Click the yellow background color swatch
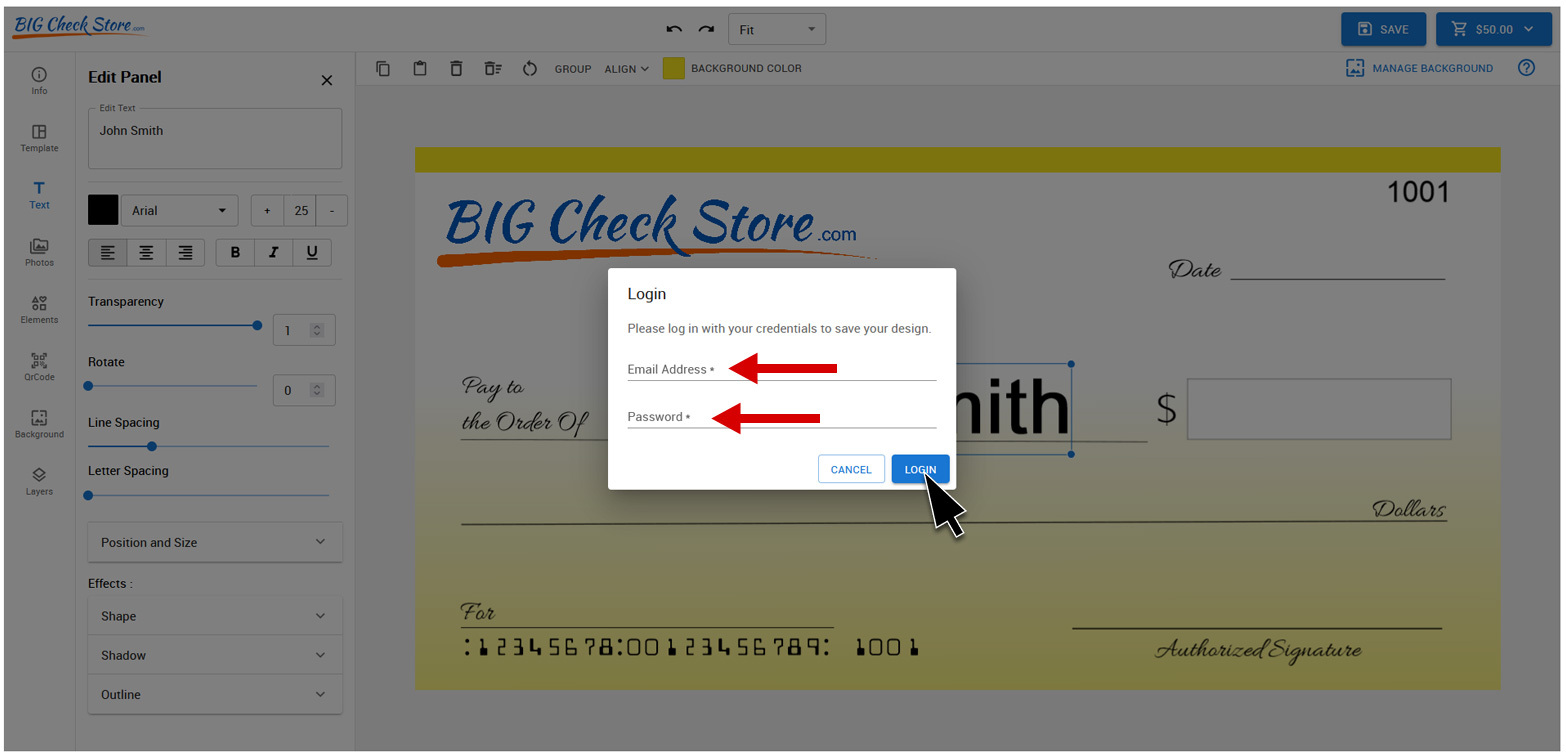 coord(674,69)
